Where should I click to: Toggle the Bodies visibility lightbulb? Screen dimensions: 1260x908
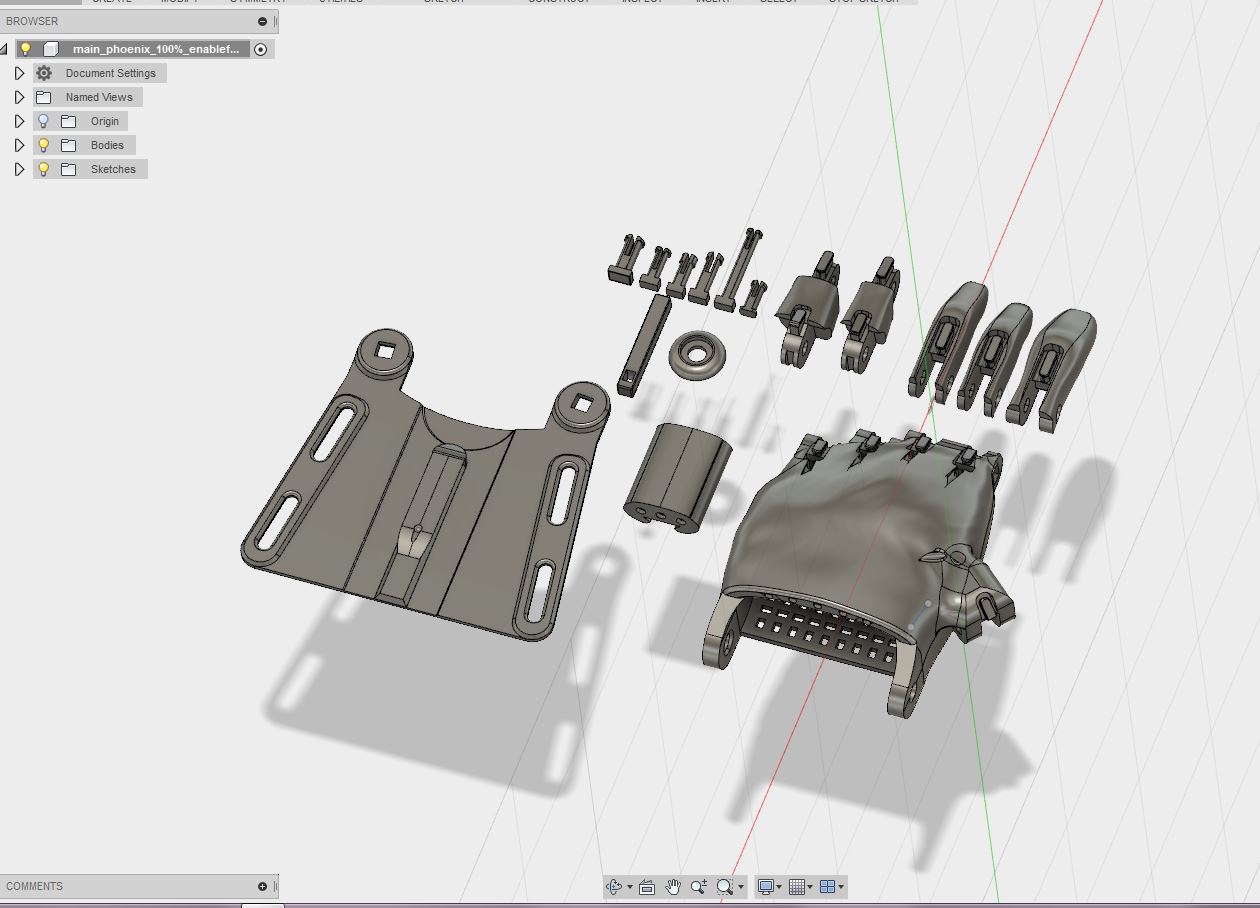[x=43, y=145]
